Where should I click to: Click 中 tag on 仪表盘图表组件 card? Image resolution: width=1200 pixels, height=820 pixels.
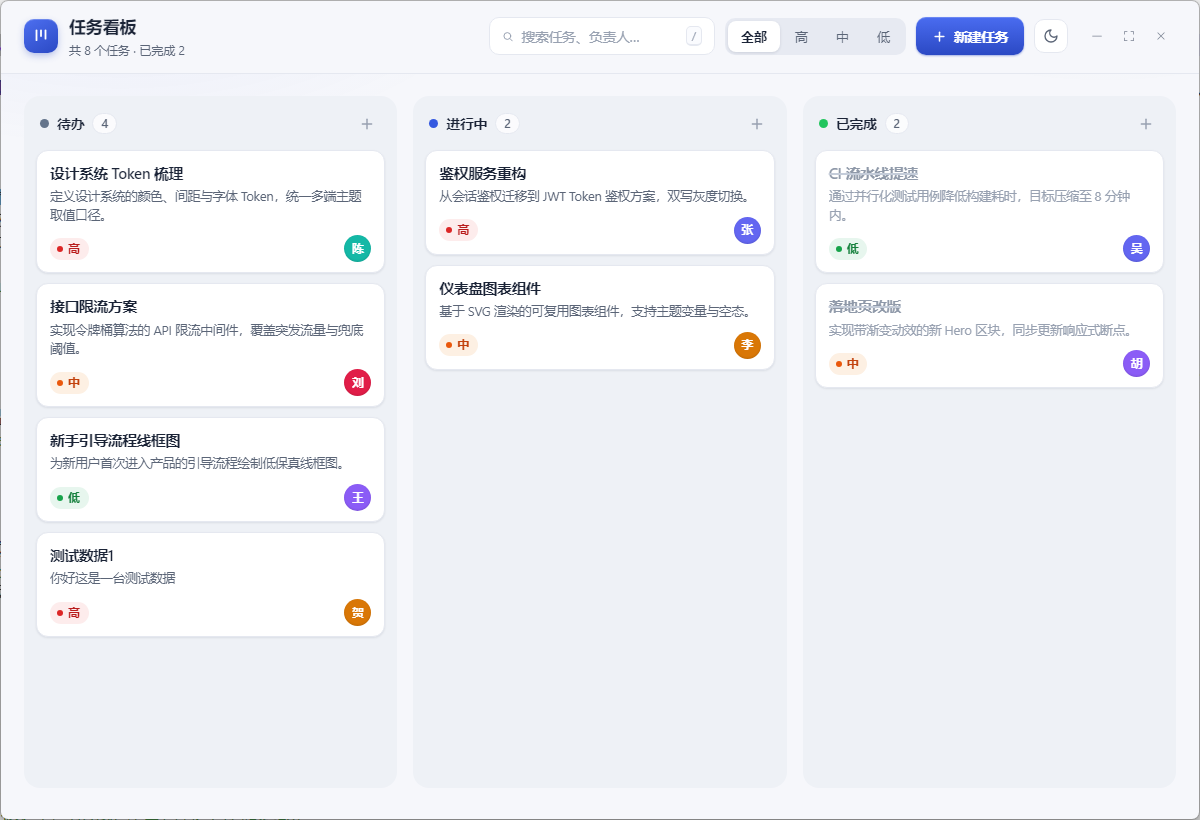tap(458, 345)
